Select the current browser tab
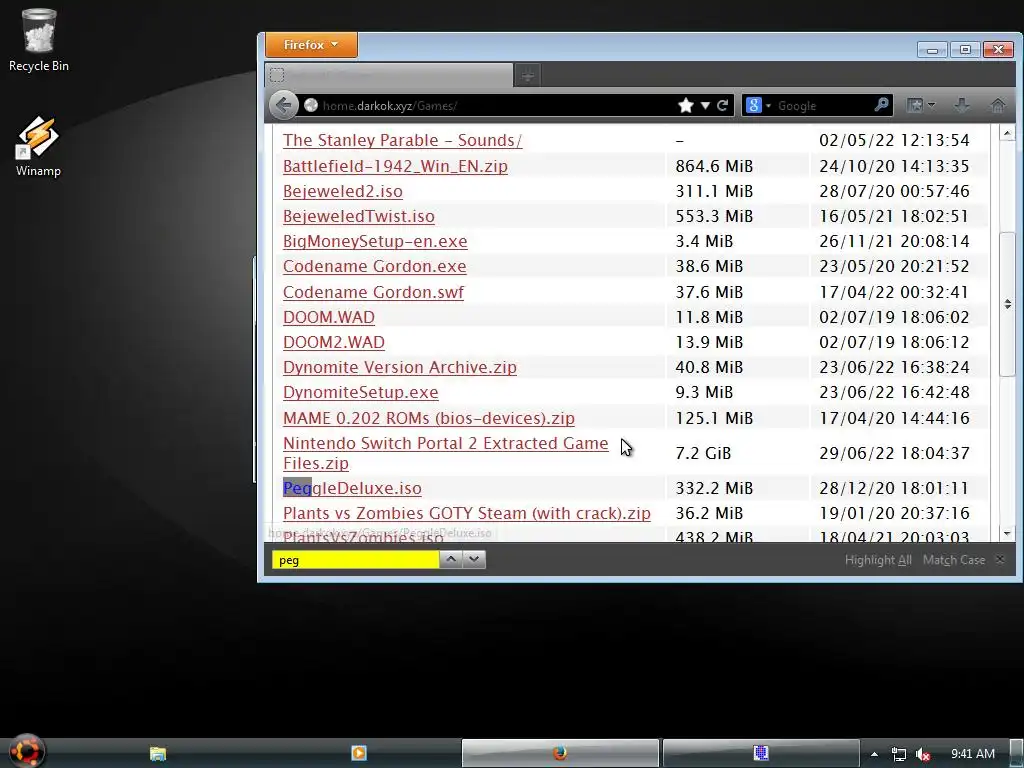The height and width of the screenshot is (768, 1024). click(389, 75)
